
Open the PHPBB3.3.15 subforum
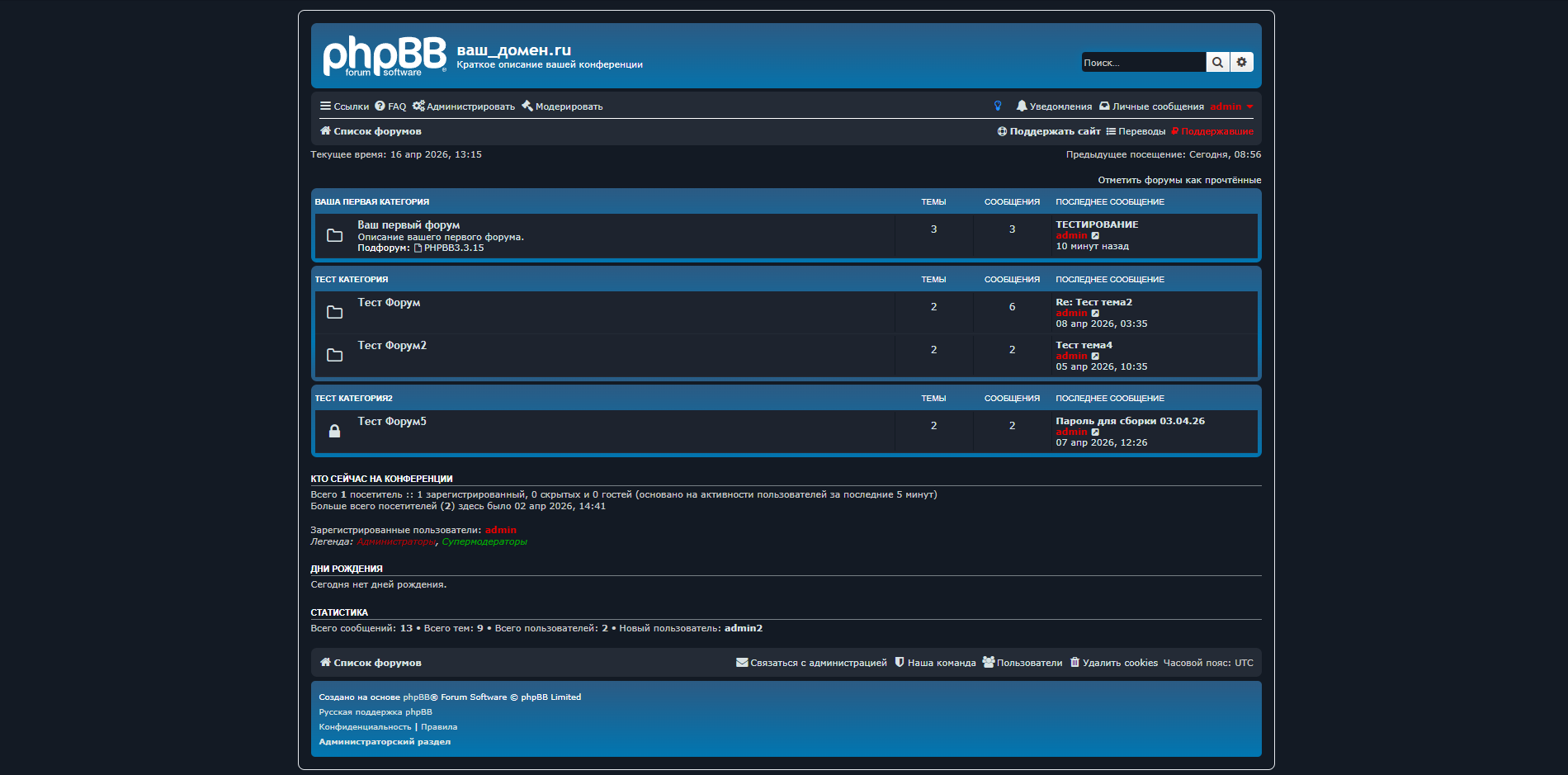tap(453, 248)
